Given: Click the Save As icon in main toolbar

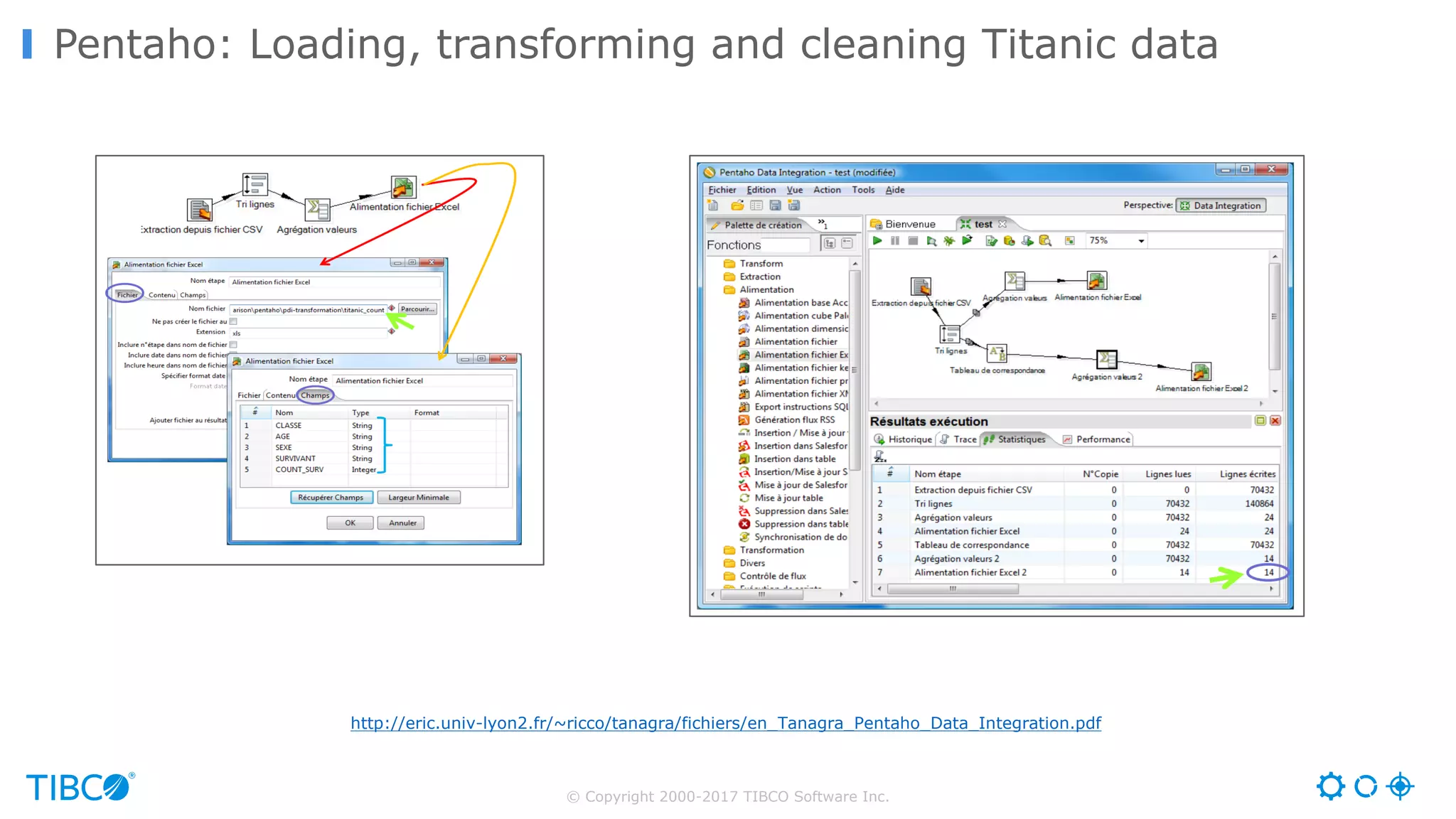Looking at the screenshot, I should (x=794, y=205).
